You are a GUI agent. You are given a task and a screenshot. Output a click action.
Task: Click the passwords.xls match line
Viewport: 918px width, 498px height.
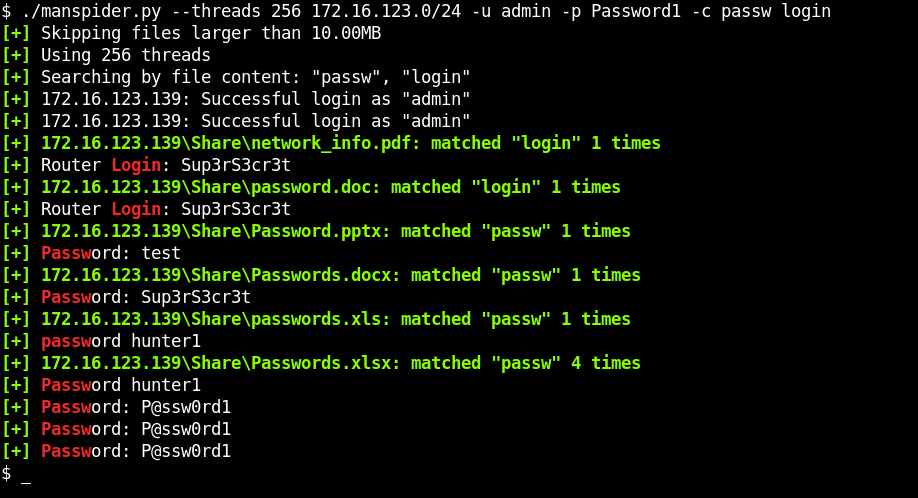(335, 319)
